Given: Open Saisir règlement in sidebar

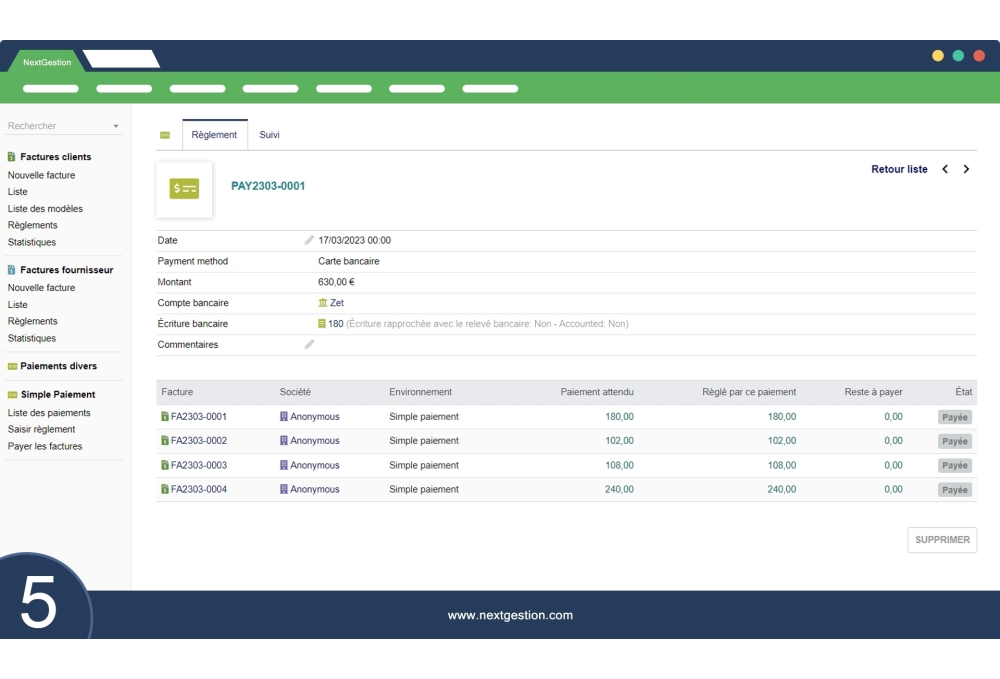Looking at the screenshot, I should tap(41, 429).
